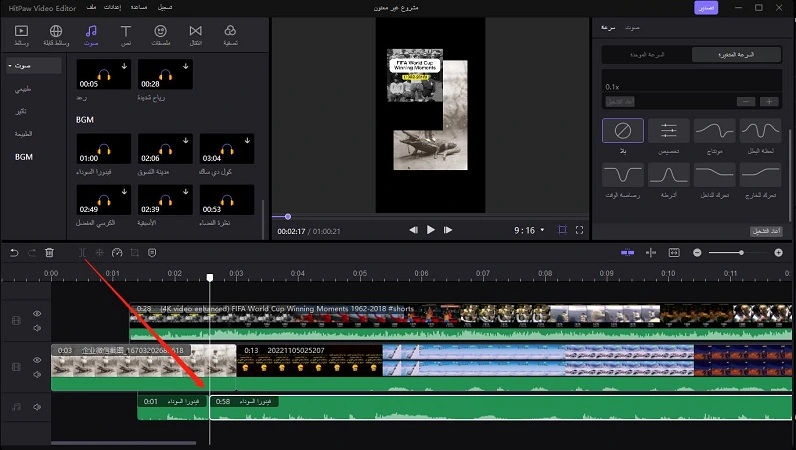The height and width of the screenshot is (450, 796).
Task: Open the تسجيل (Register) menu
Action: (164, 8)
